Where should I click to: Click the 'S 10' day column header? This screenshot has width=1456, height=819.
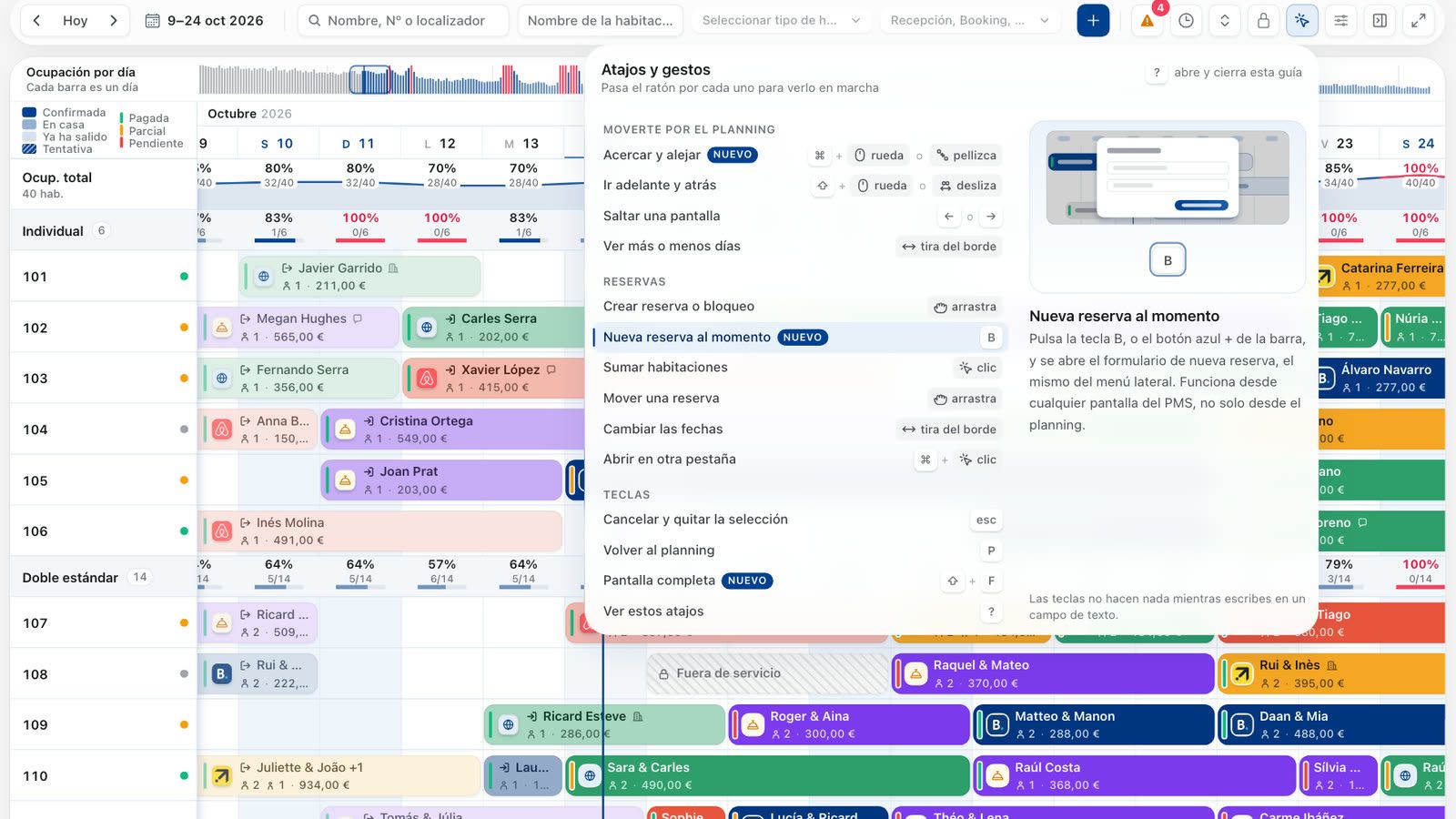(x=278, y=144)
